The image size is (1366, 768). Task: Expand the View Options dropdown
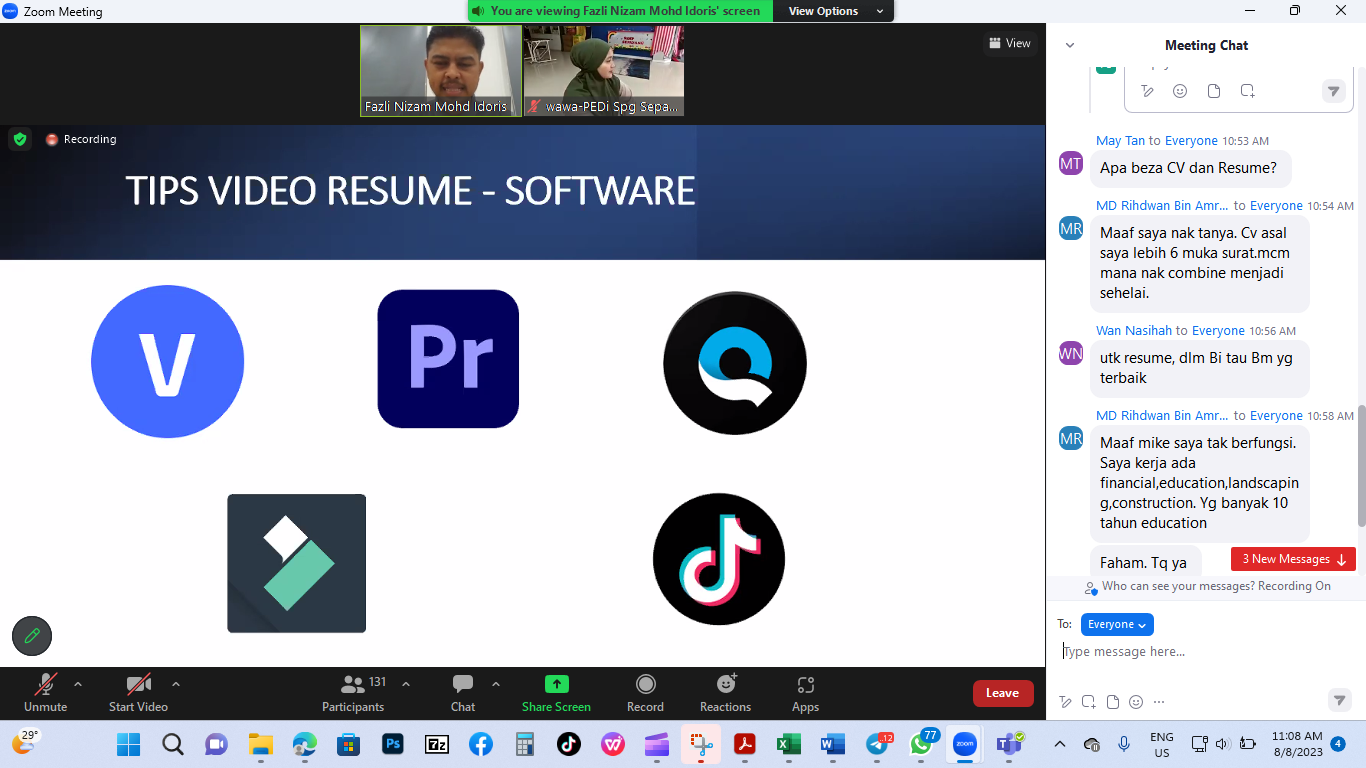(x=836, y=11)
